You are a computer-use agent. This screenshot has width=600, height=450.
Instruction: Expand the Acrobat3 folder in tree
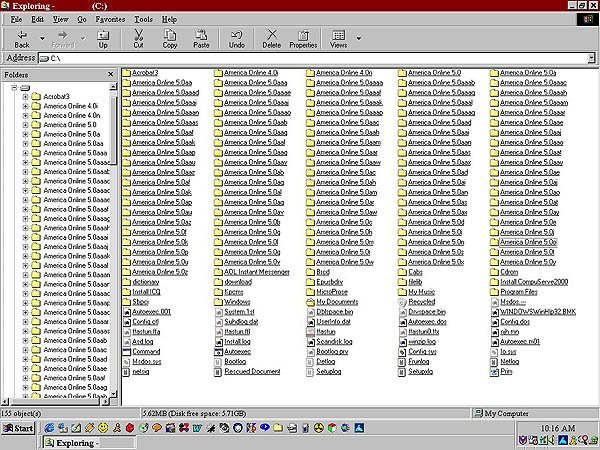point(24,95)
